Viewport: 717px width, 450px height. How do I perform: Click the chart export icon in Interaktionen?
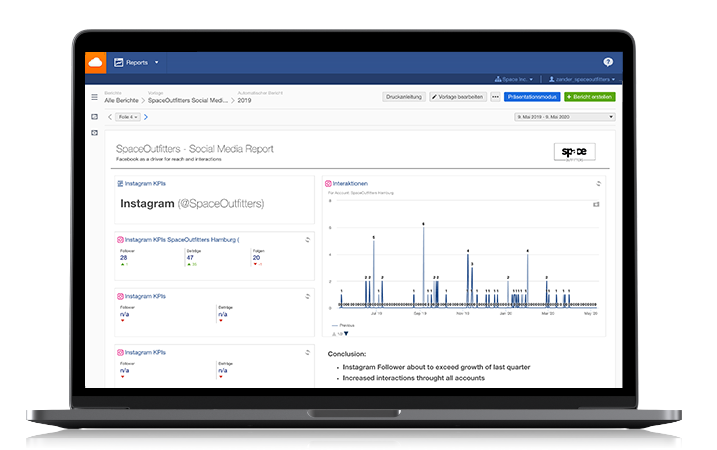[597, 204]
